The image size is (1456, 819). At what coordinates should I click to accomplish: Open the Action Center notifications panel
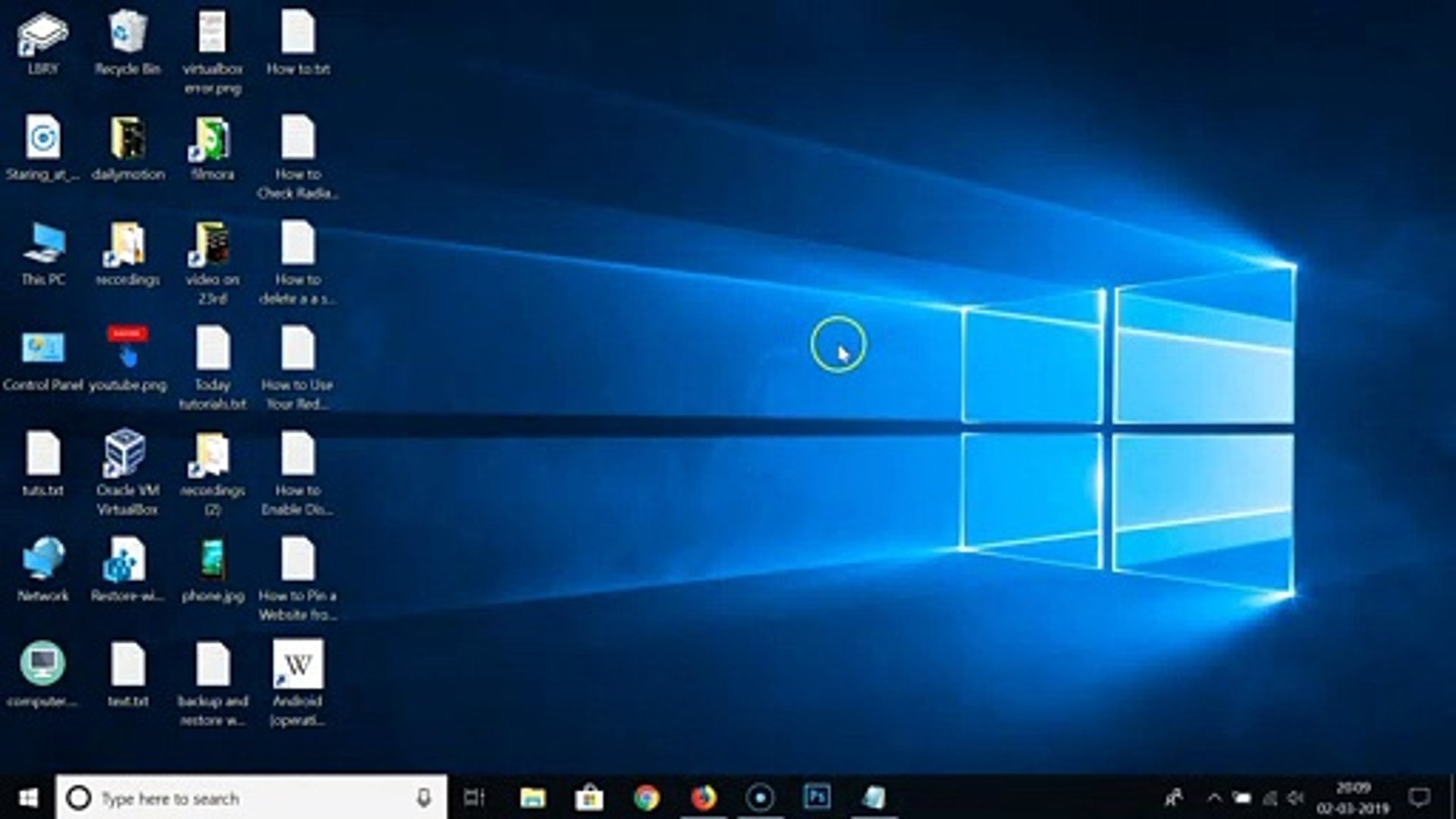pyautogui.click(x=1419, y=798)
